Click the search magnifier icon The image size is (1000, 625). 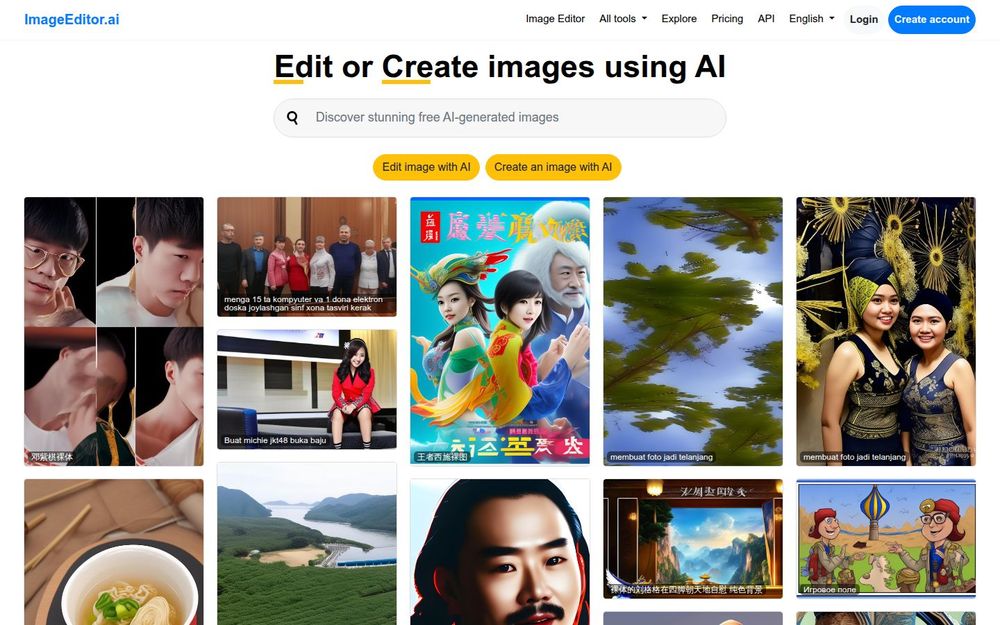pyautogui.click(x=293, y=117)
